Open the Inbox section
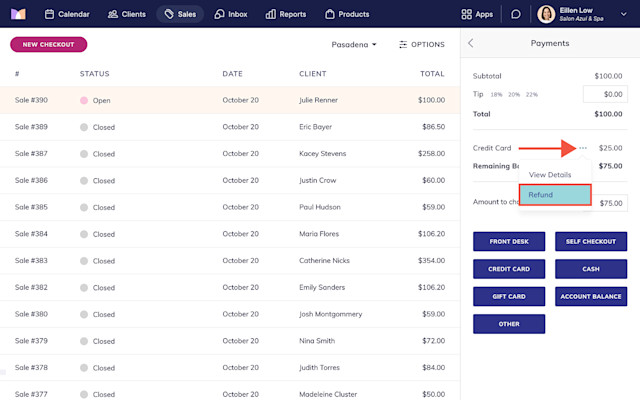 pyautogui.click(x=231, y=14)
